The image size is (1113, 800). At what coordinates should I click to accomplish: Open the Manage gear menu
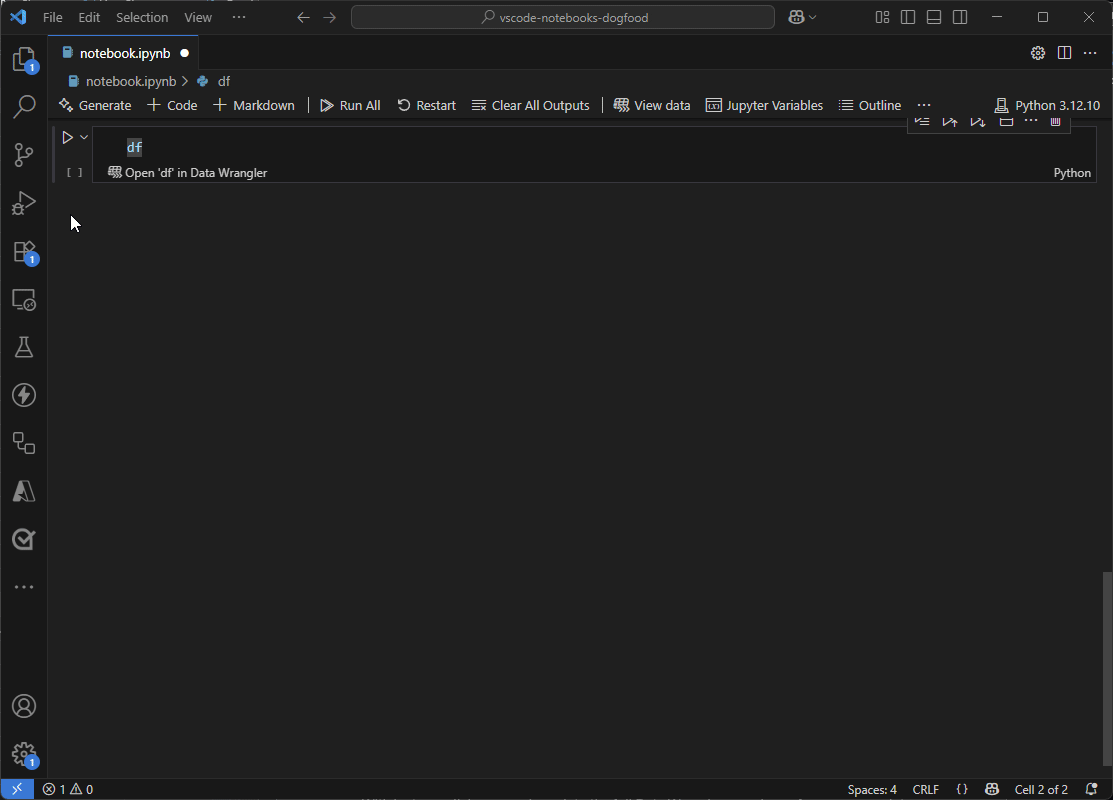point(24,754)
